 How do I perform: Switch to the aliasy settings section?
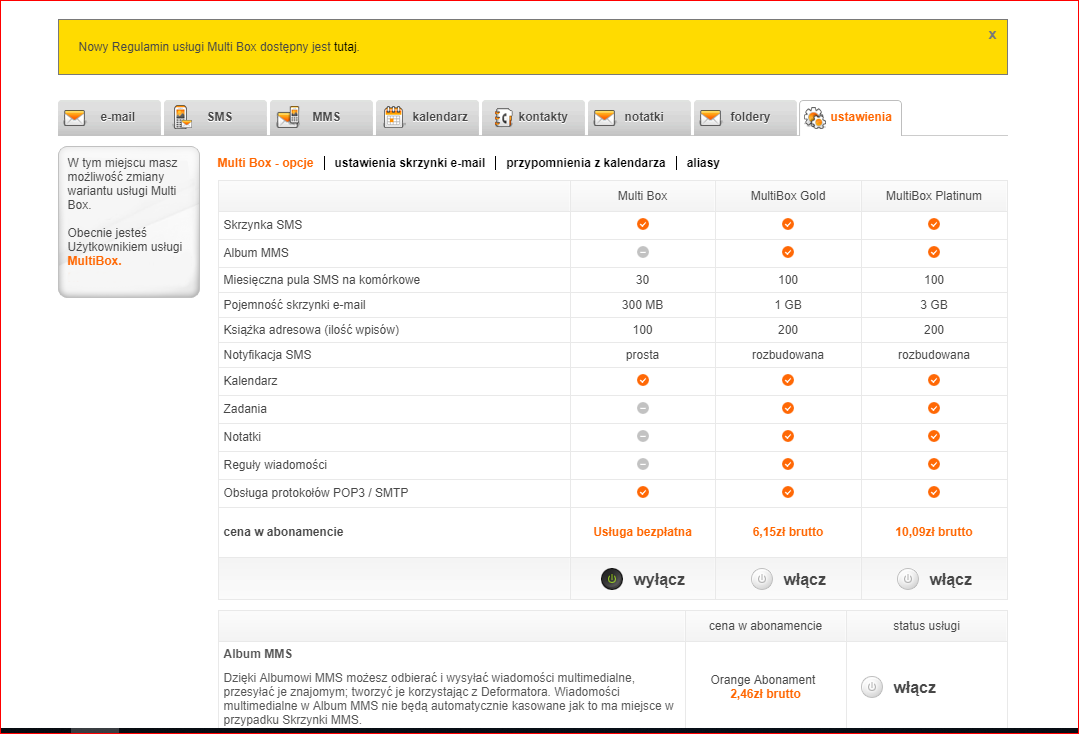(x=703, y=162)
